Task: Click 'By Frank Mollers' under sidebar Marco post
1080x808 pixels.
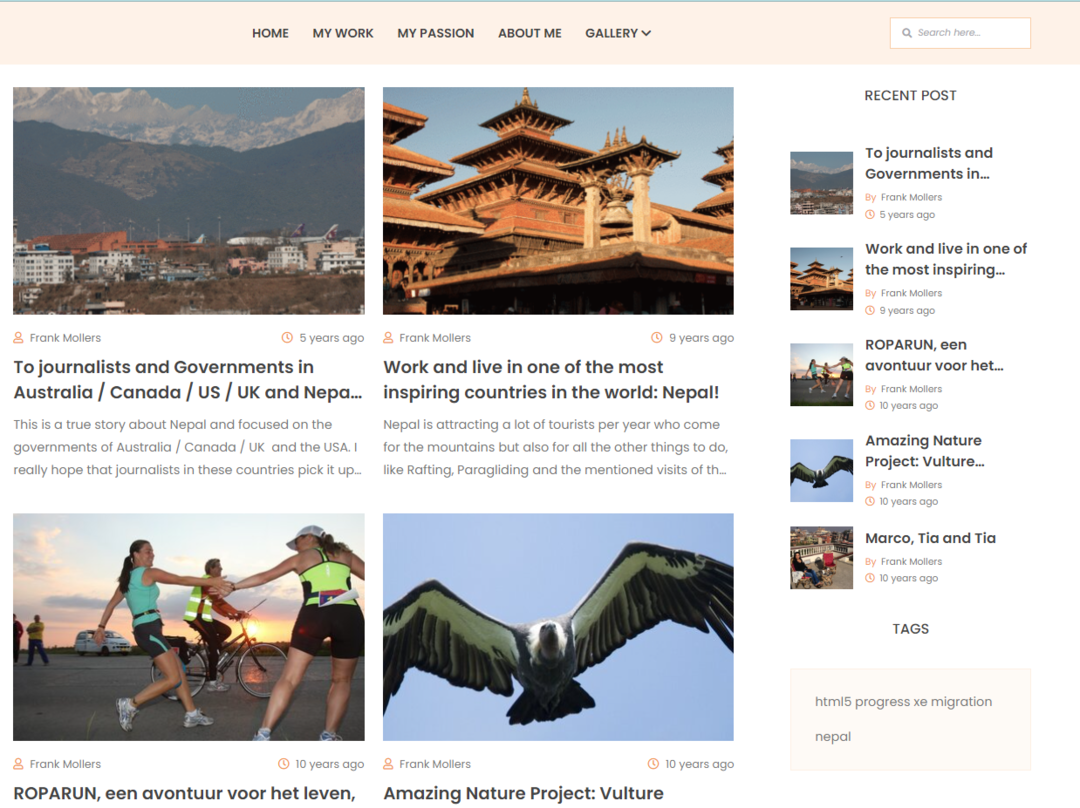Action: (x=904, y=561)
